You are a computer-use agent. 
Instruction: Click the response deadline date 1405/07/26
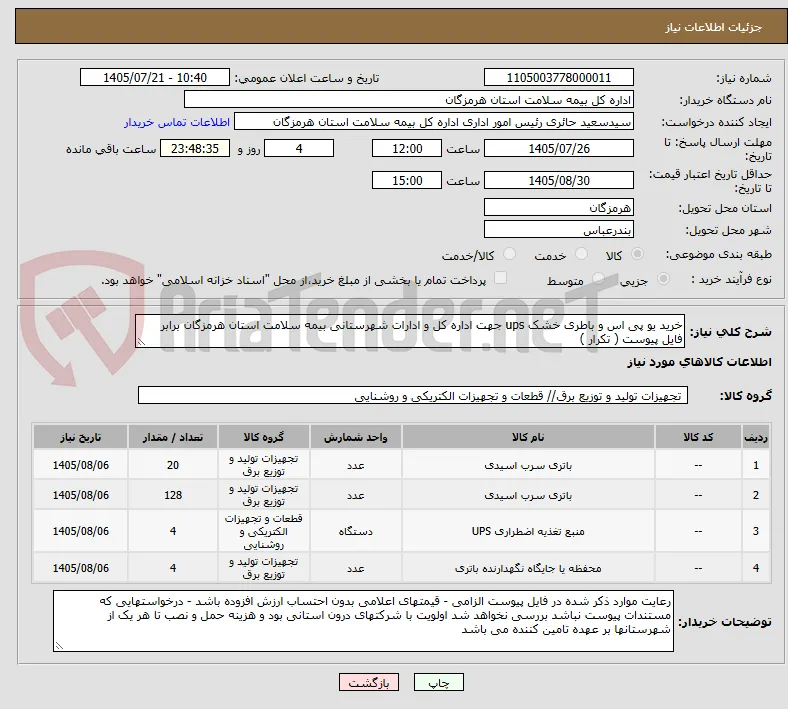click(x=558, y=148)
